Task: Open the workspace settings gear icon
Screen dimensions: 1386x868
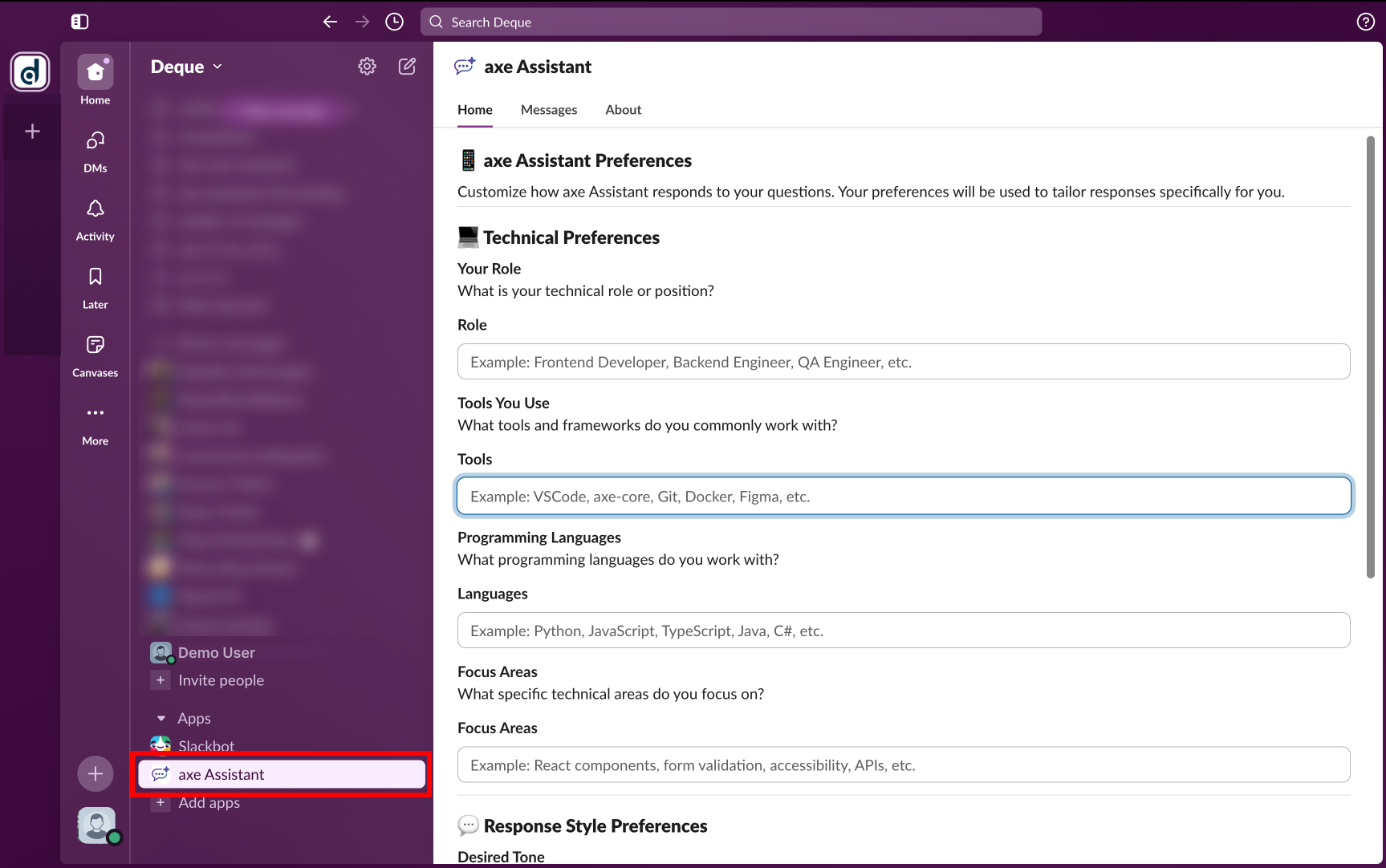Action: tap(367, 67)
